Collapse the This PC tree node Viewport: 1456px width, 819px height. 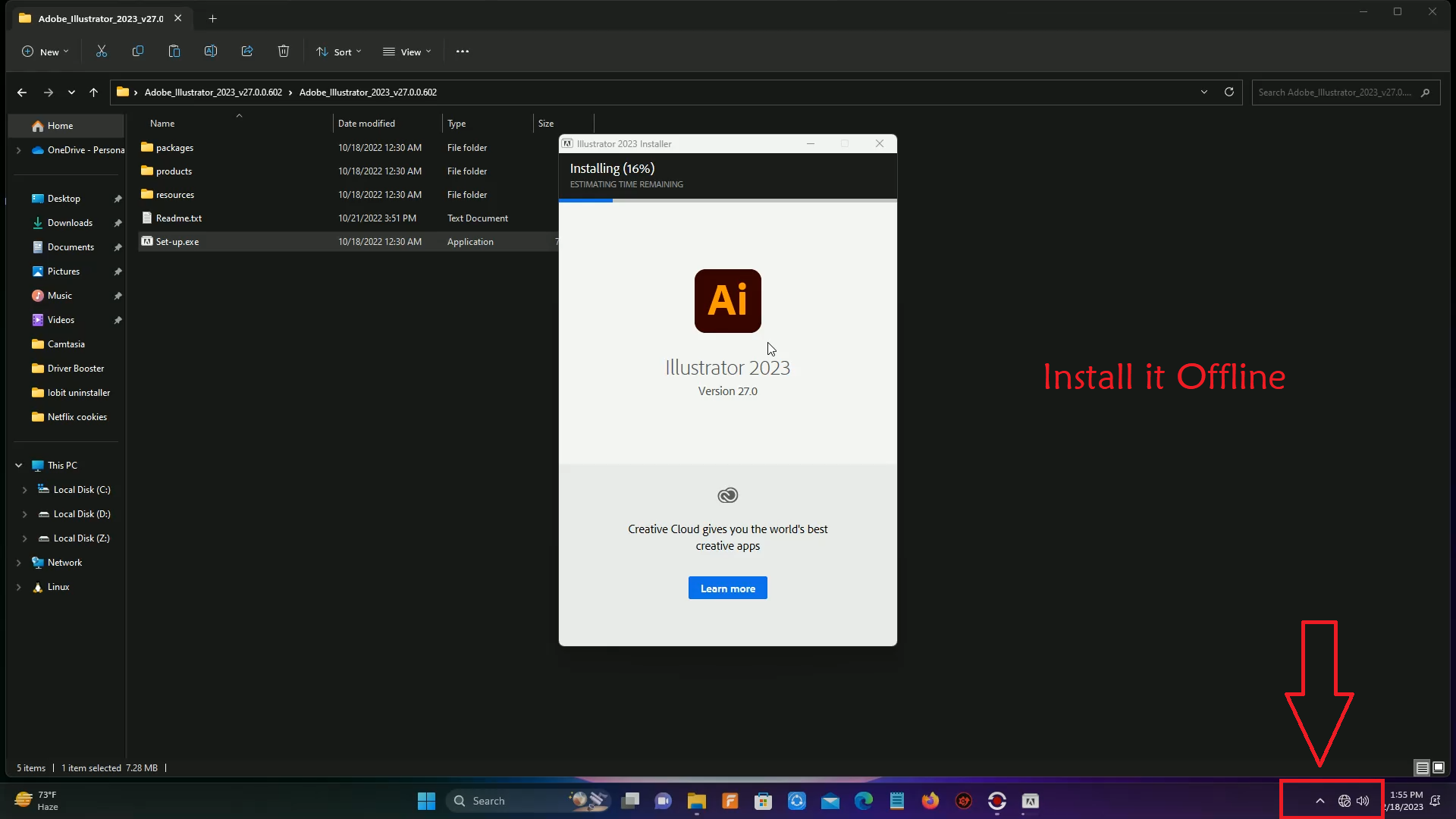pyautogui.click(x=18, y=466)
